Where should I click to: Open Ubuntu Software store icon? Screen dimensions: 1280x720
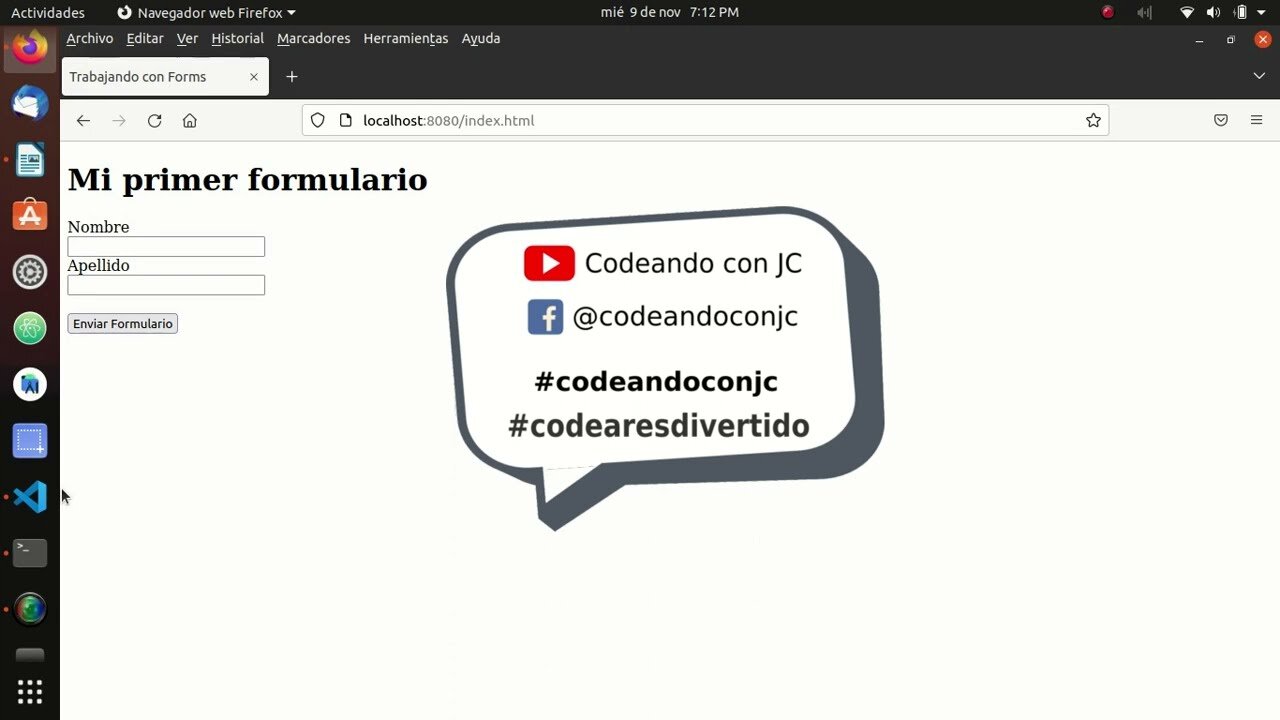30,215
